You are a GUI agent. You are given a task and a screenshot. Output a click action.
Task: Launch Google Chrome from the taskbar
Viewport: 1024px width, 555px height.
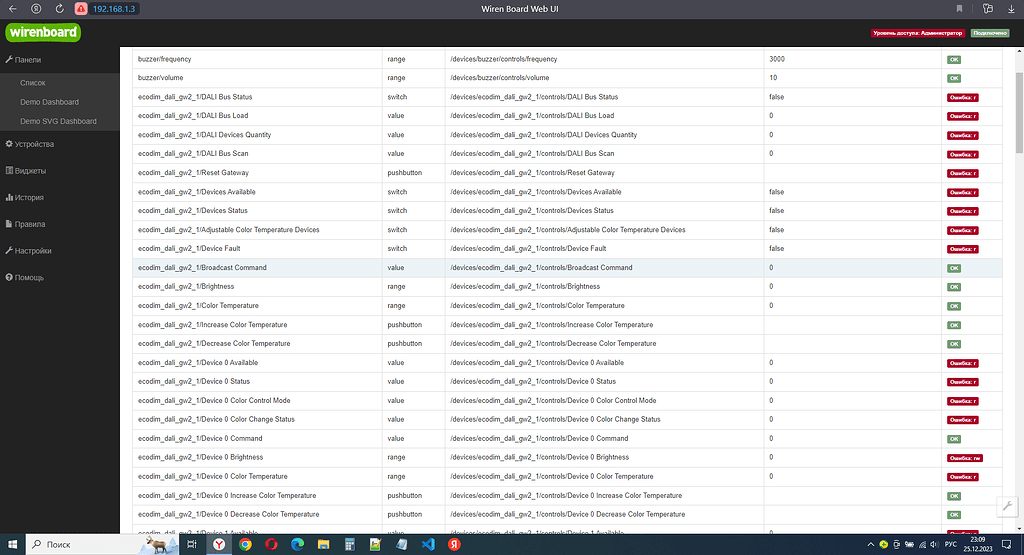pyautogui.click(x=246, y=544)
